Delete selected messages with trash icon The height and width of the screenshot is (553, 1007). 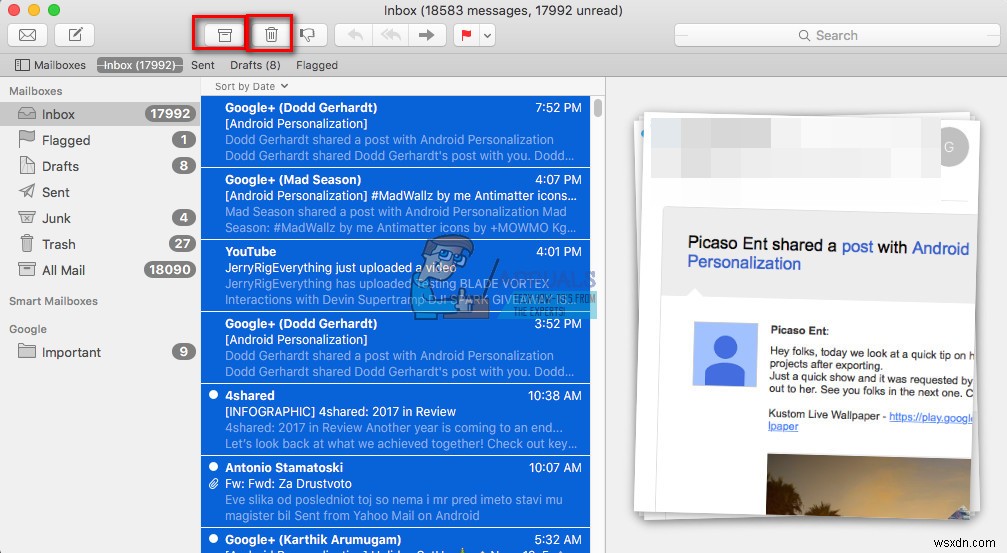(x=271, y=35)
